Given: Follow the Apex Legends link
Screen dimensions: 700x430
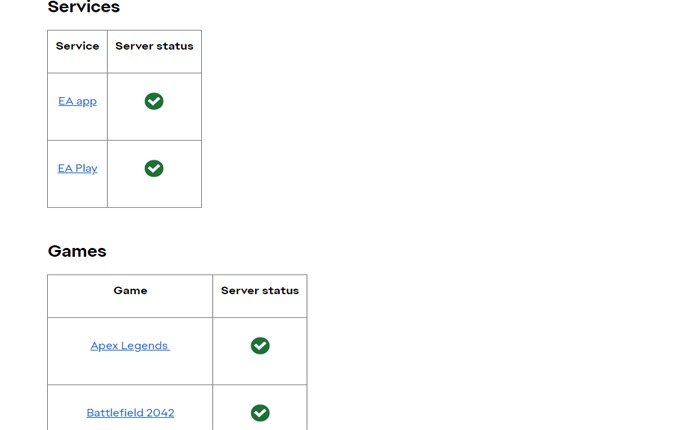Looking at the screenshot, I should (x=130, y=346).
